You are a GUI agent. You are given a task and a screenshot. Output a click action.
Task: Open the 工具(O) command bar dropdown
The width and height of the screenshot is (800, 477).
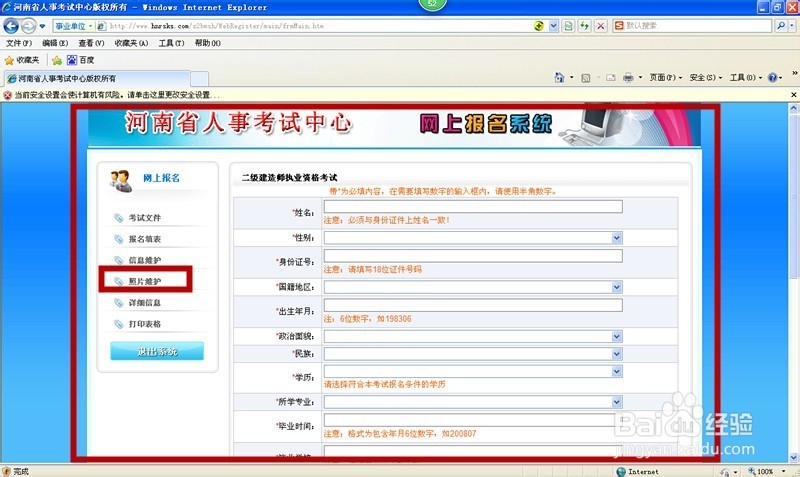745,78
